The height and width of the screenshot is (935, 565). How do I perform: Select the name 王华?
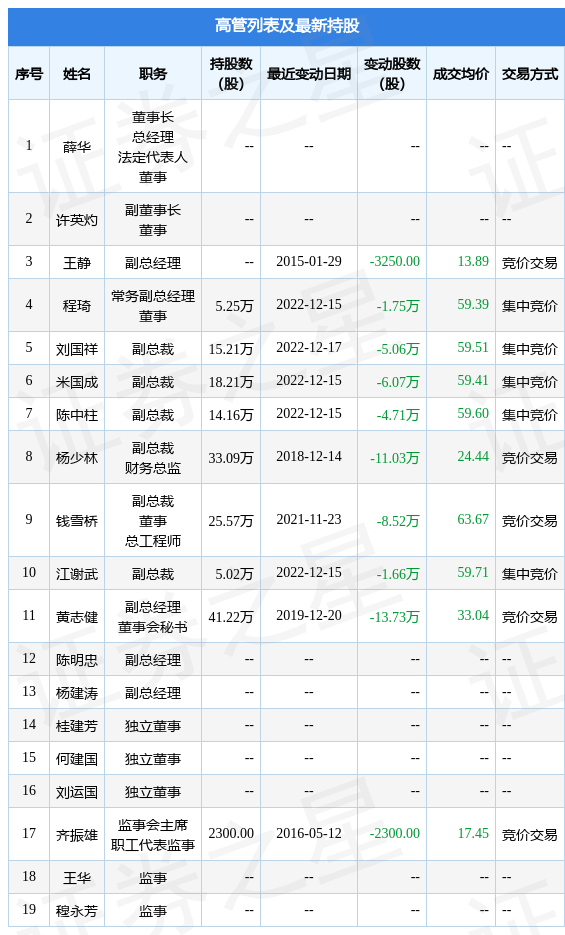click(77, 878)
